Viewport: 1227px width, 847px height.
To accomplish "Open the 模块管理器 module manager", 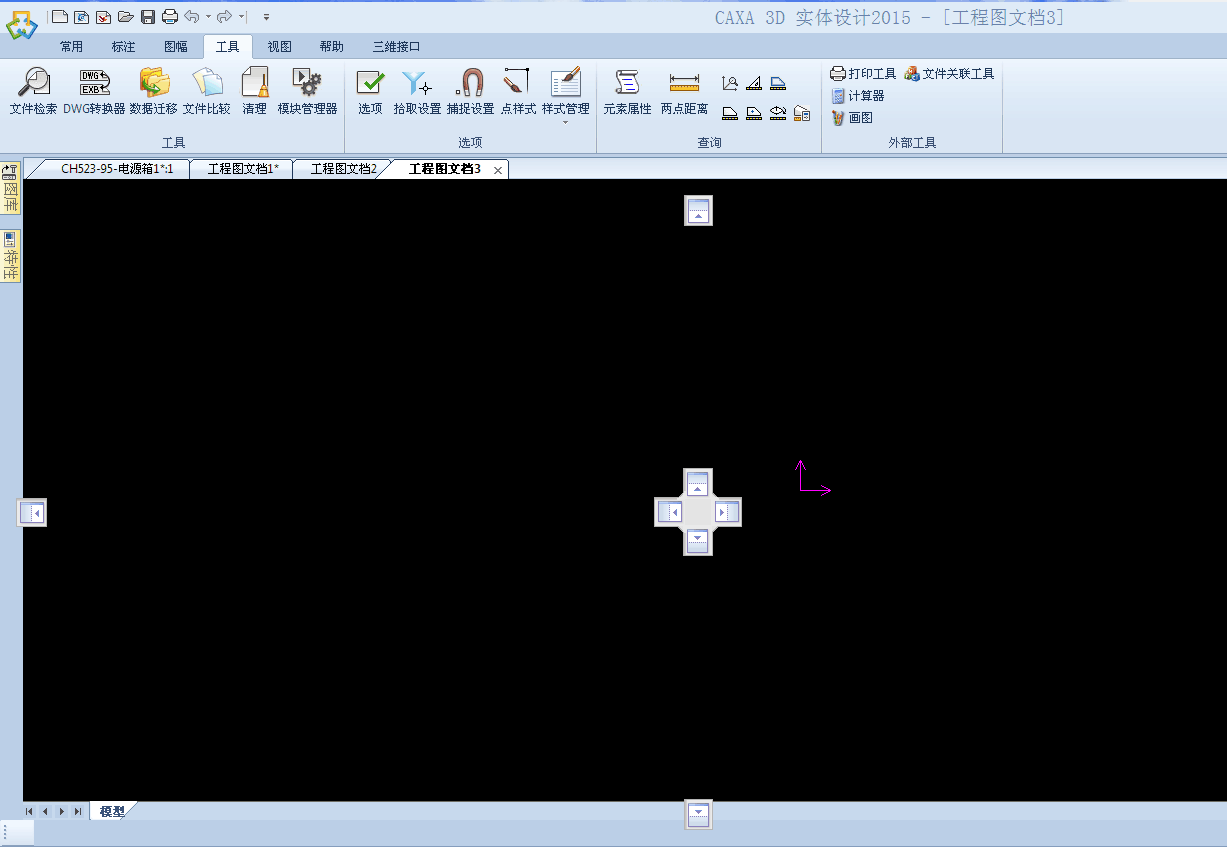I will click(x=307, y=91).
